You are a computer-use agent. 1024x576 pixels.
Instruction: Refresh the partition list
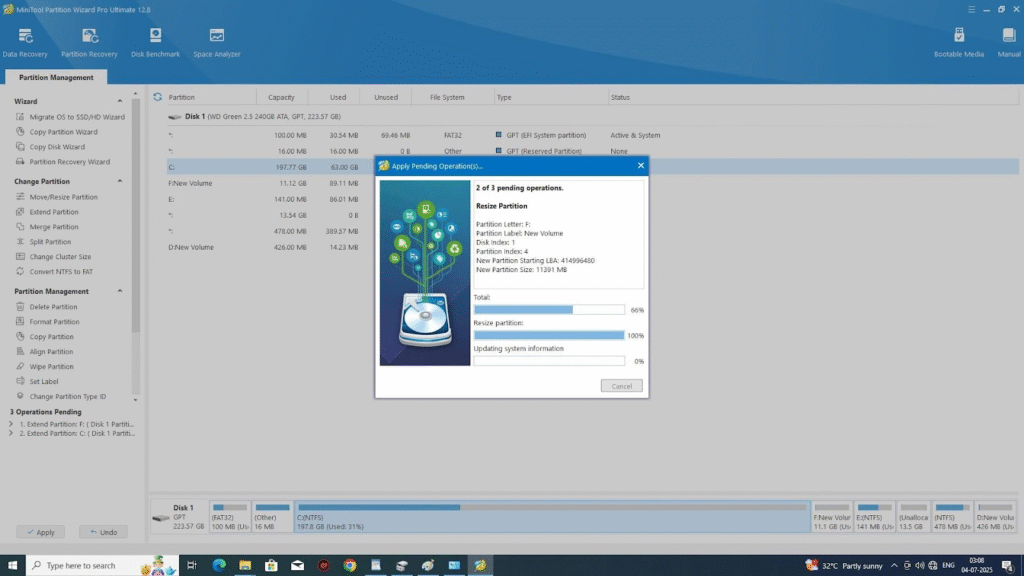coord(157,97)
